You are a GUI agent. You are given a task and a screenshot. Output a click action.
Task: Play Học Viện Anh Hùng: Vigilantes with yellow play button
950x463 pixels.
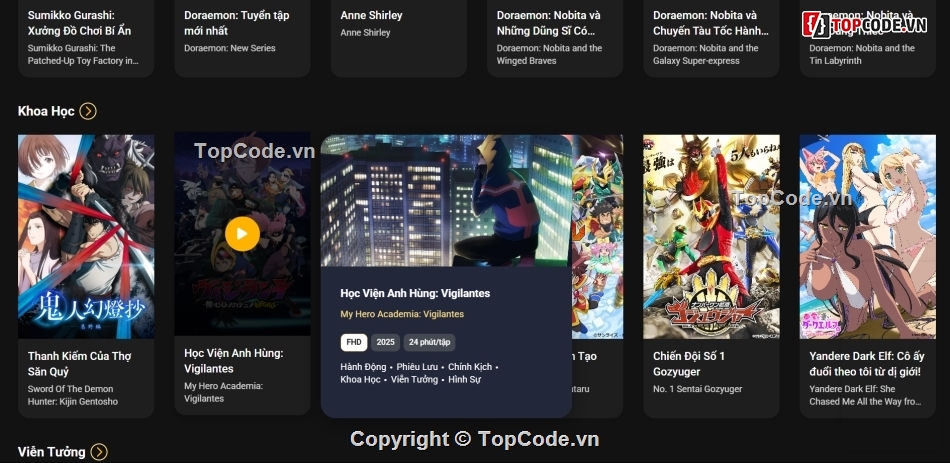tap(242, 233)
